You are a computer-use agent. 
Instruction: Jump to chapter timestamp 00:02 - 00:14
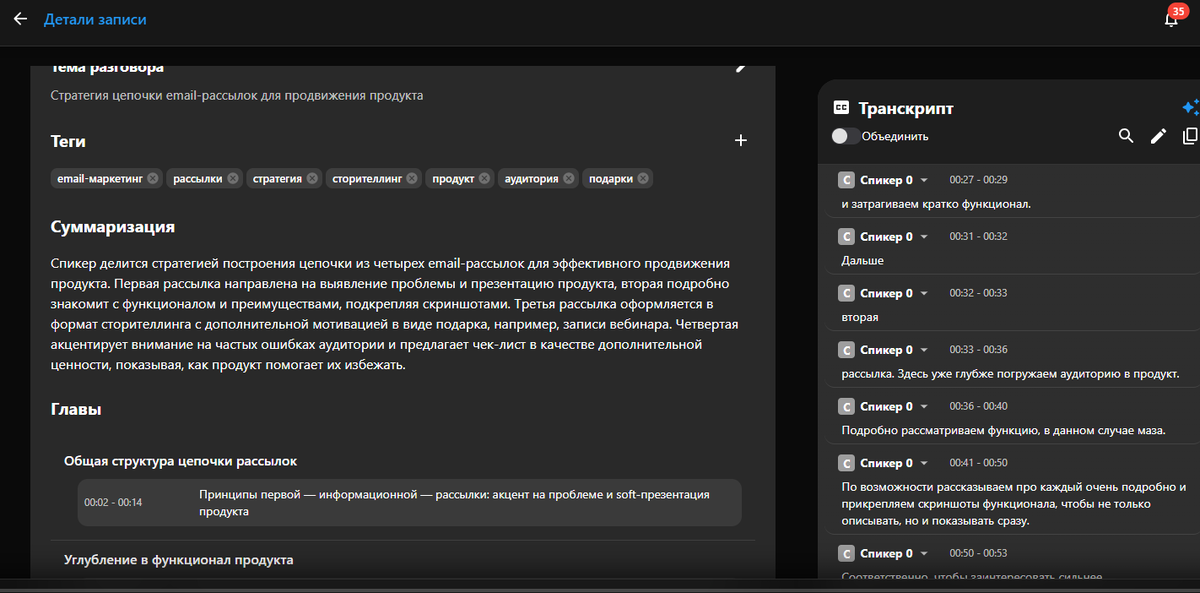[113, 502]
